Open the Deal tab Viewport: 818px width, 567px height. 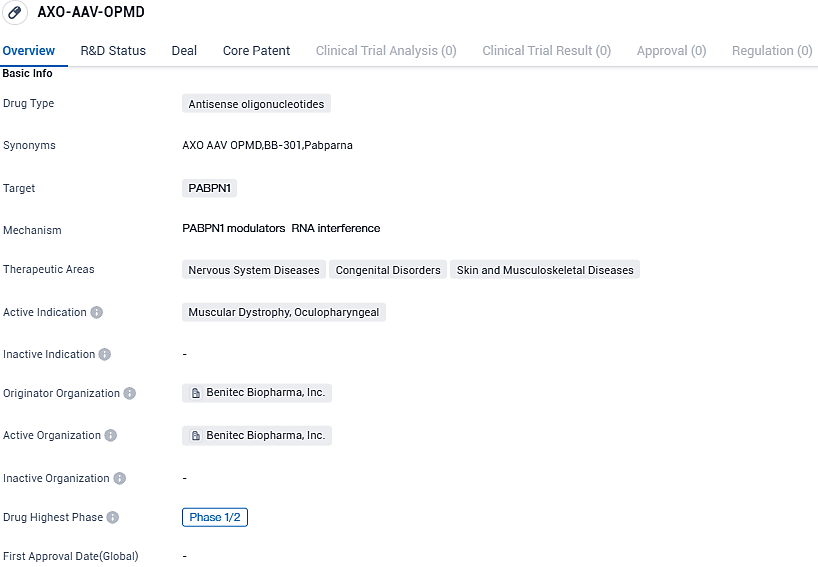point(184,50)
